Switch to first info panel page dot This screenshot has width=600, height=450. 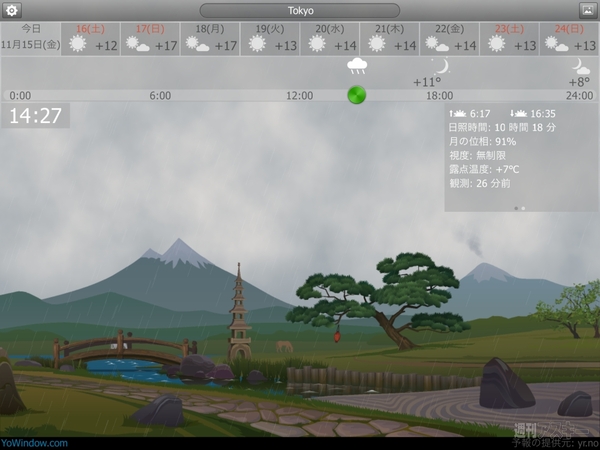(x=516, y=209)
